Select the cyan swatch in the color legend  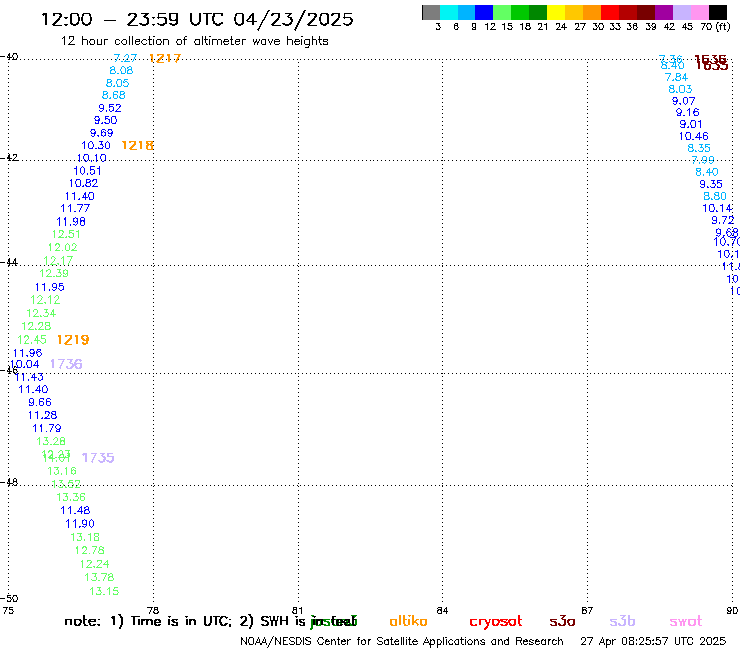(x=449, y=13)
